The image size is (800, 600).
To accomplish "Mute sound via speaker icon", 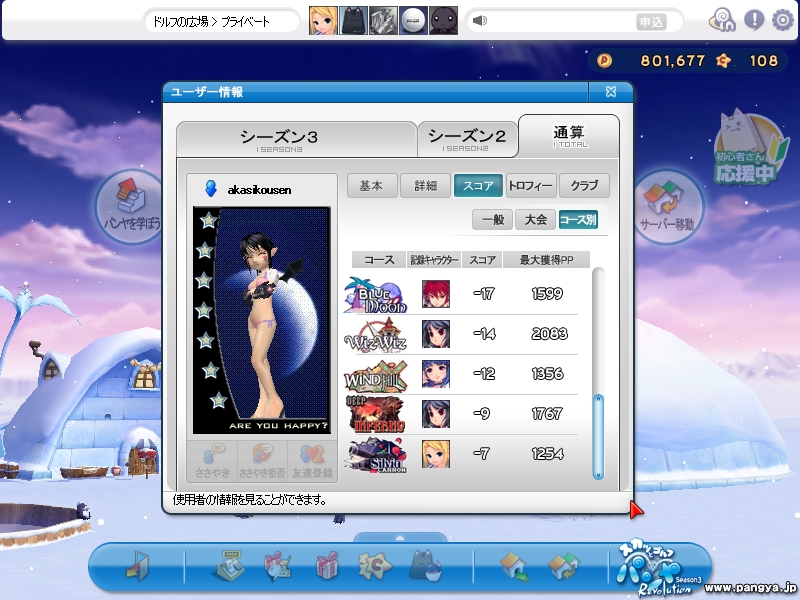I will [480, 20].
